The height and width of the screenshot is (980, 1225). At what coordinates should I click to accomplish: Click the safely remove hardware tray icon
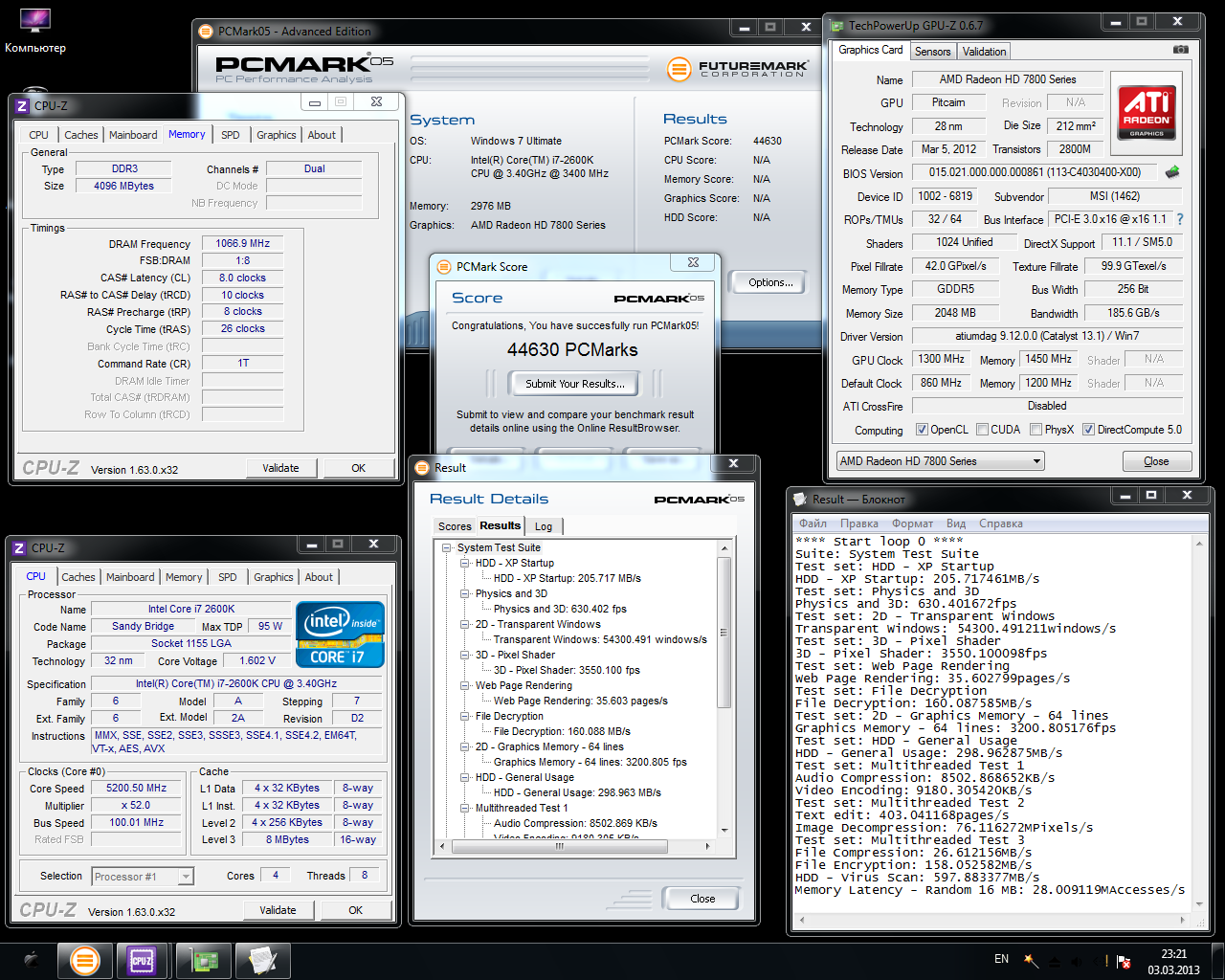tap(1054, 961)
